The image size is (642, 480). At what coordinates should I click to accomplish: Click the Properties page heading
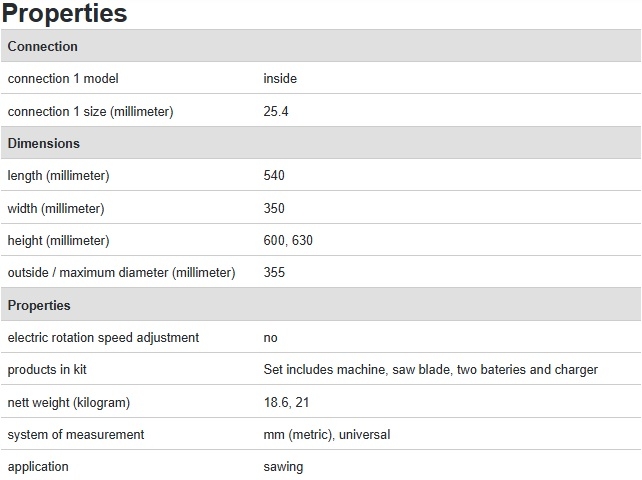coord(64,13)
